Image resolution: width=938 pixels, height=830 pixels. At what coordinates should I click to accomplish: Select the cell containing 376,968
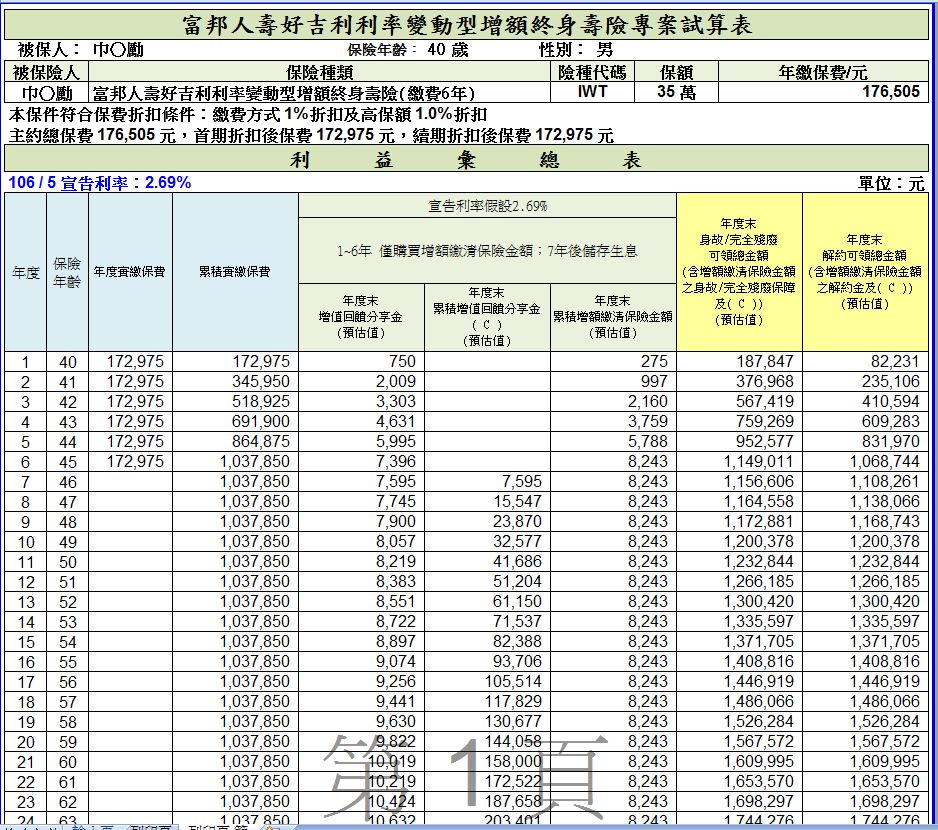point(739,381)
